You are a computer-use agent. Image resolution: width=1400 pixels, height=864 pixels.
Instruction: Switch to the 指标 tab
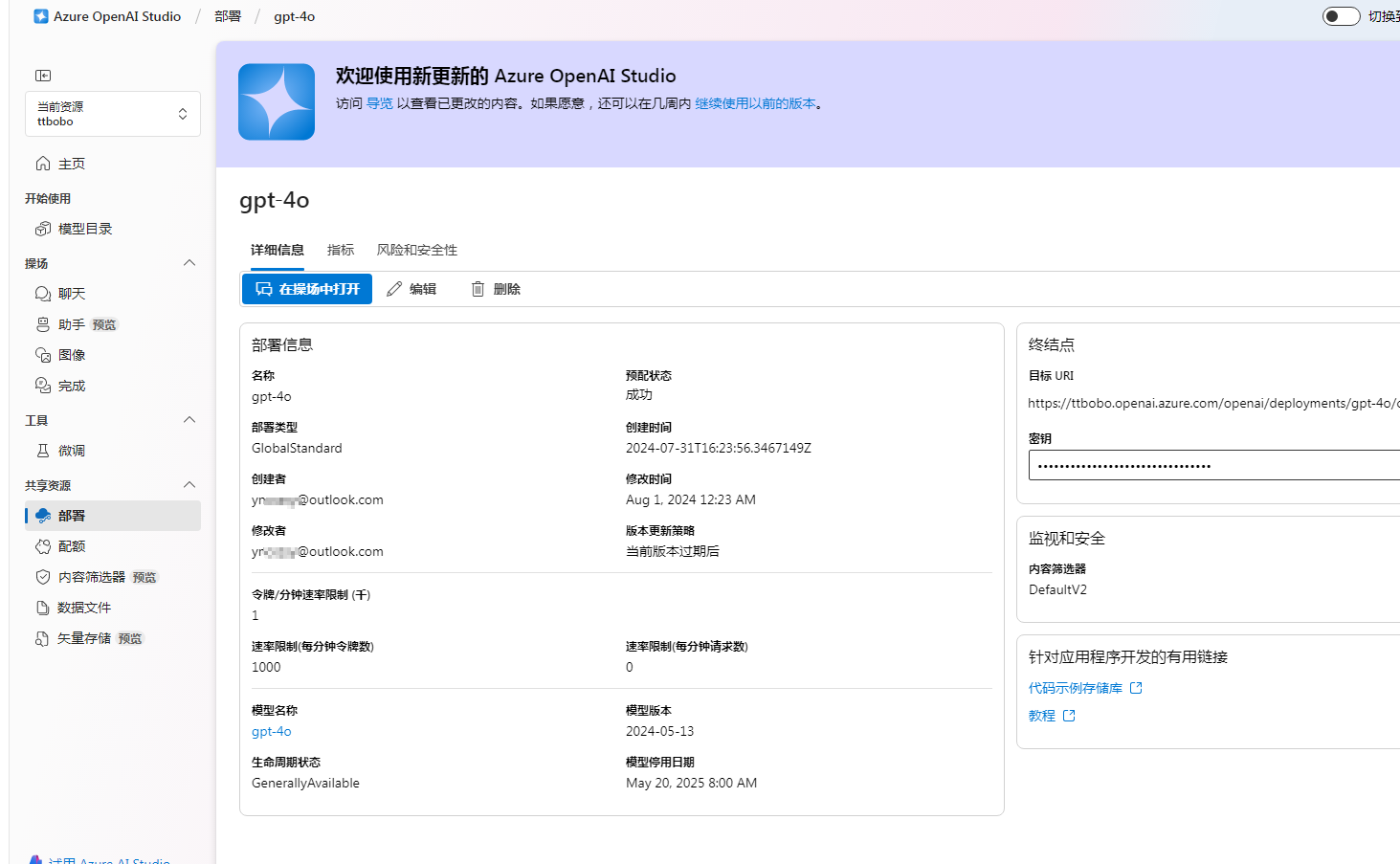coord(341,250)
